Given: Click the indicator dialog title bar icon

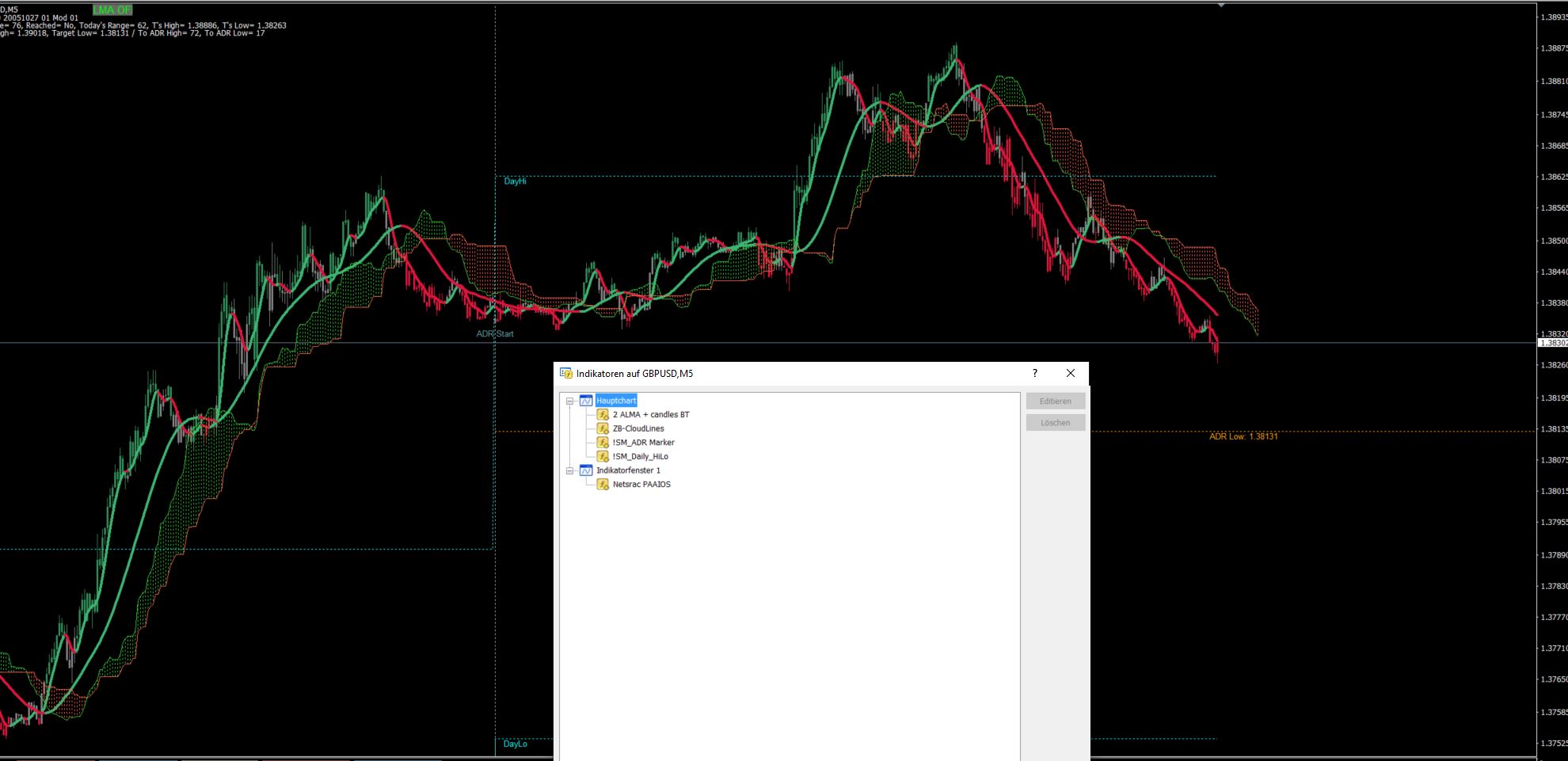Looking at the screenshot, I should (x=566, y=373).
